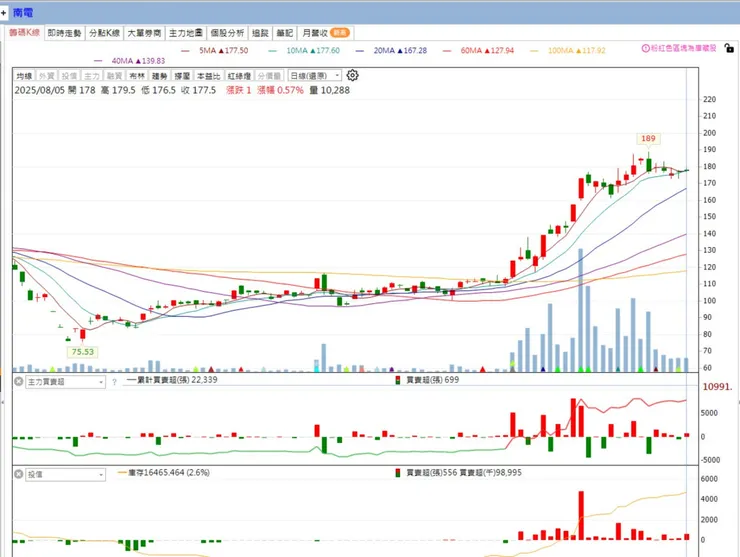Click the 40MA legend line swatch

point(98,61)
